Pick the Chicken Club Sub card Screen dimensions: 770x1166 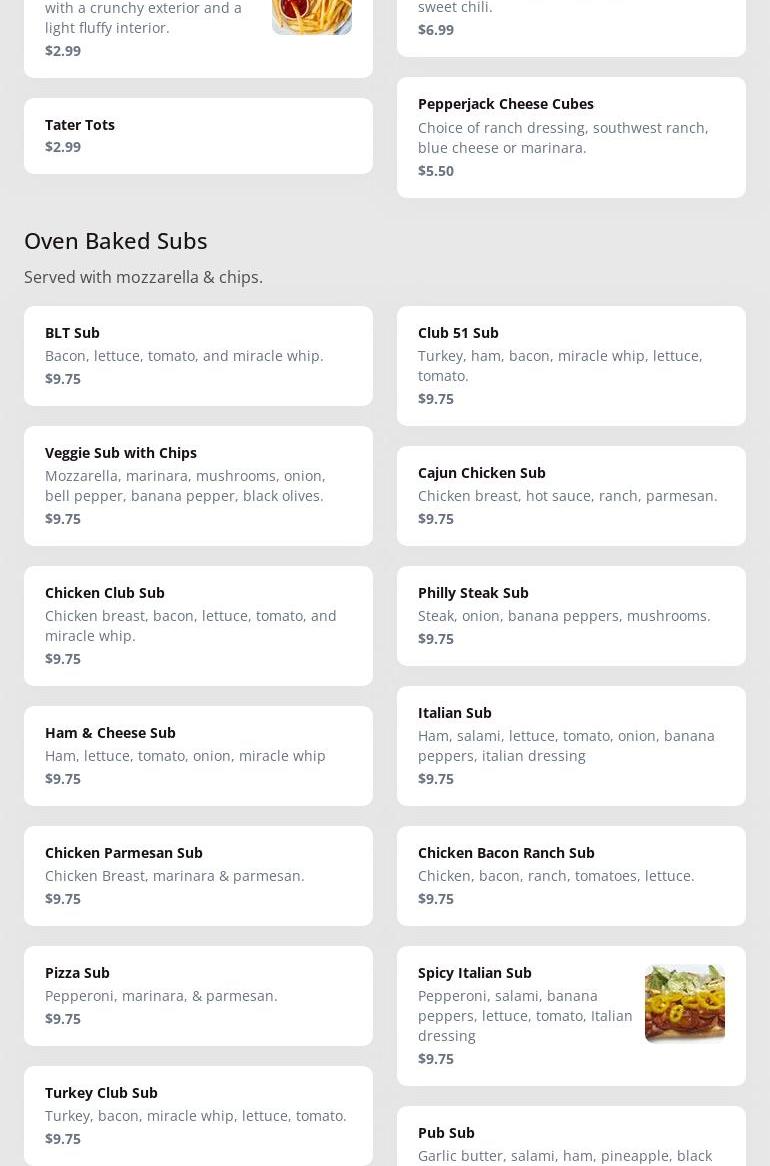(x=198, y=625)
